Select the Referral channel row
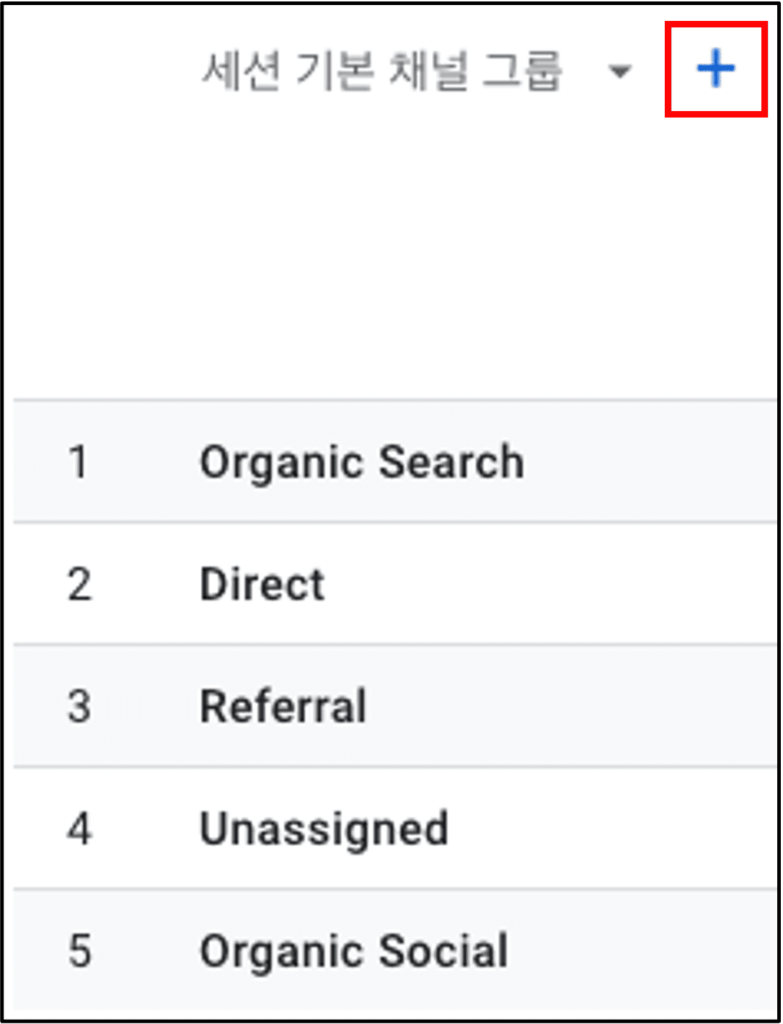Screen dimensions: 783x1024 point(395,705)
